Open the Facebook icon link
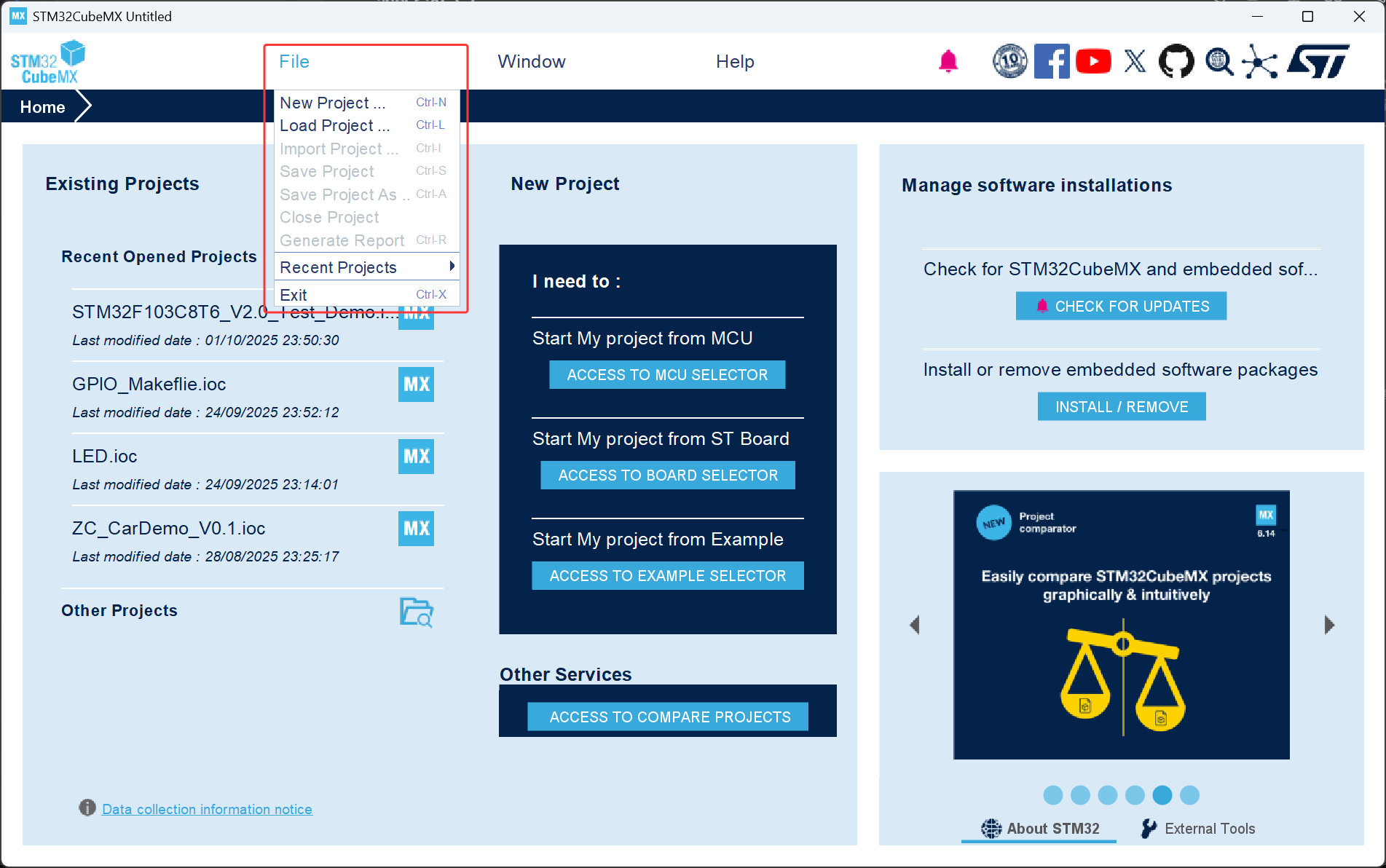The image size is (1386, 868). coord(1052,61)
